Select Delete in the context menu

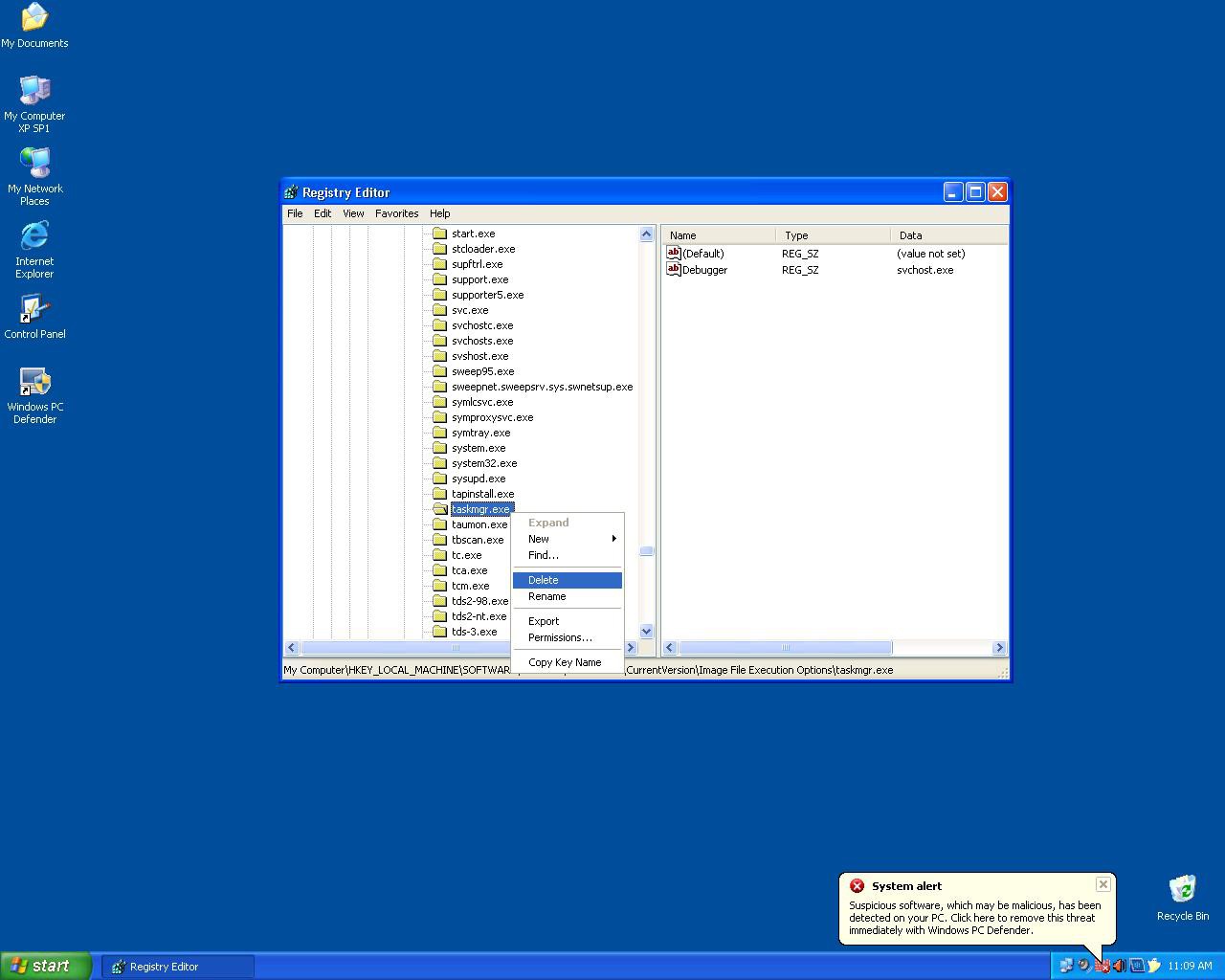544,580
